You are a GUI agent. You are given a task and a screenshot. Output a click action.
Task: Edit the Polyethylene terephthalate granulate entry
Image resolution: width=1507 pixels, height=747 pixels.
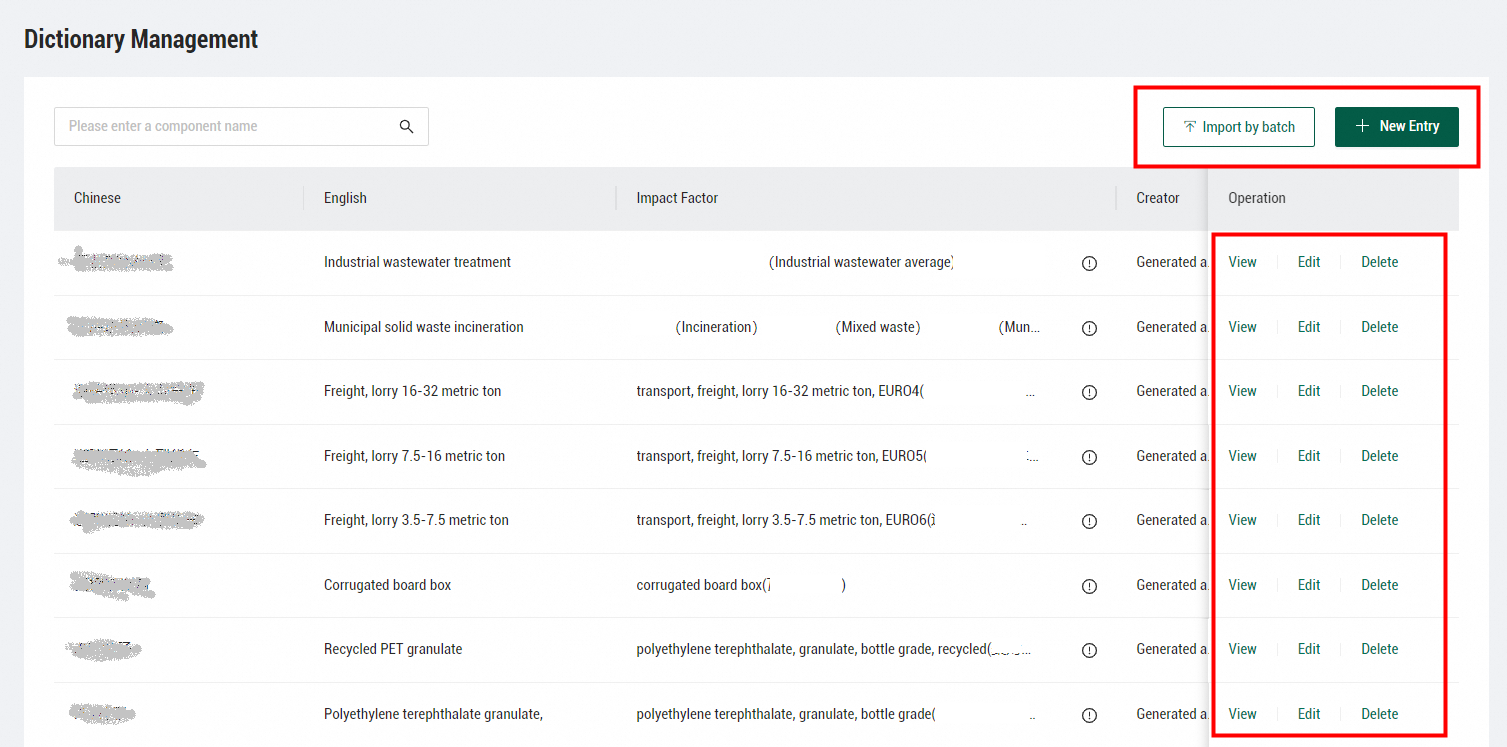click(x=1309, y=714)
